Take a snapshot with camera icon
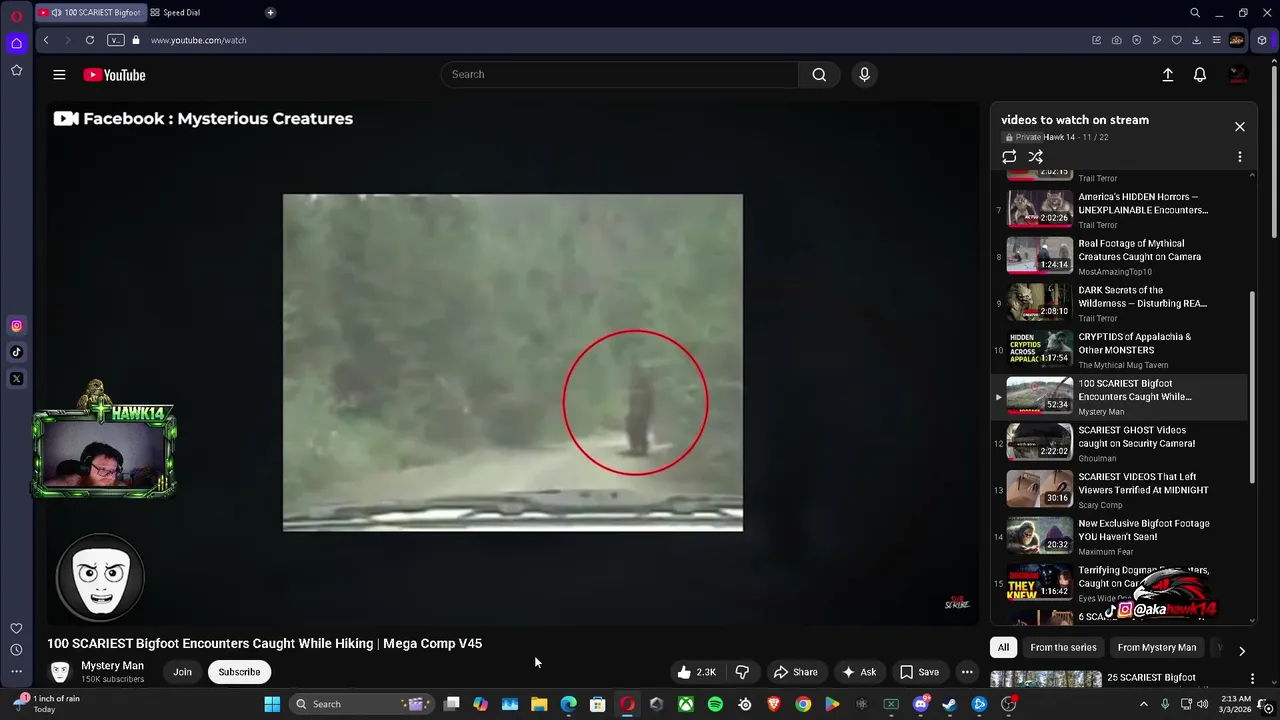Screen dimensions: 1280x720 1116,40
